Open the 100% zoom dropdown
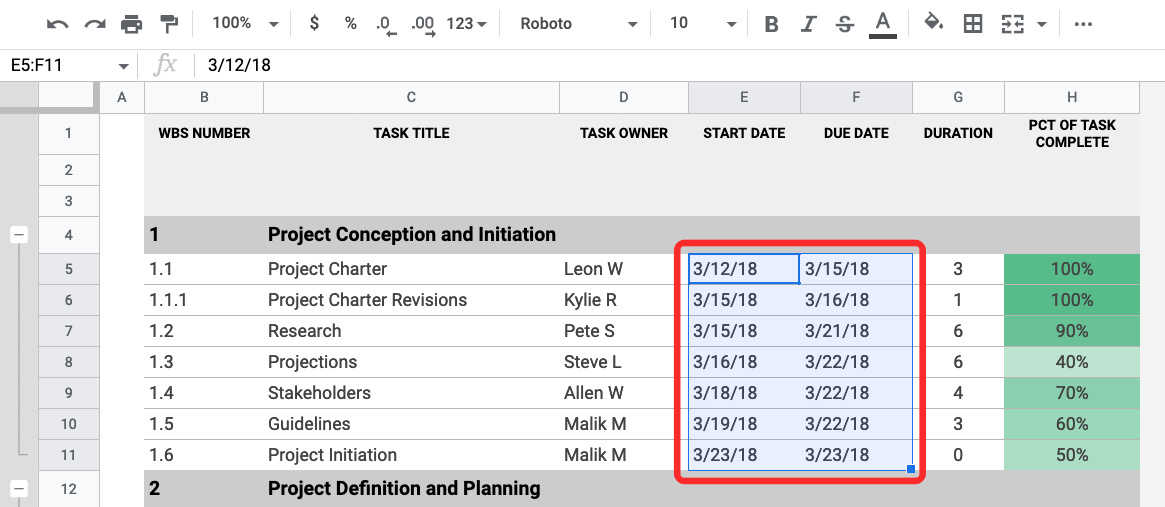Image resolution: width=1165 pixels, height=507 pixels. click(245, 24)
